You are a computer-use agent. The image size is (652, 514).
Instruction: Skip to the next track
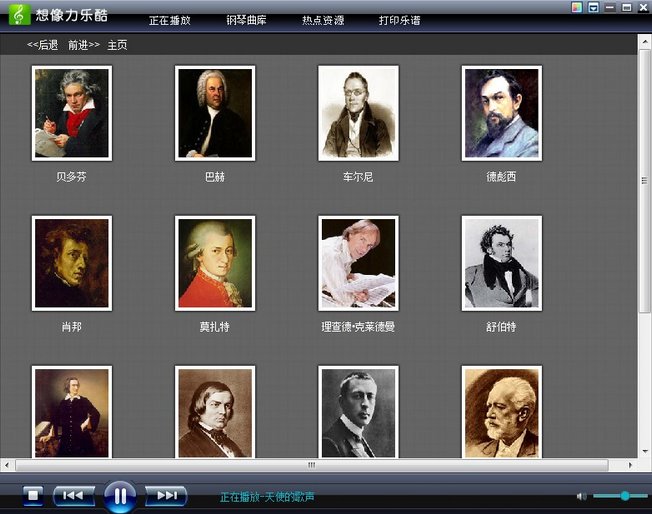(x=166, y=495)
